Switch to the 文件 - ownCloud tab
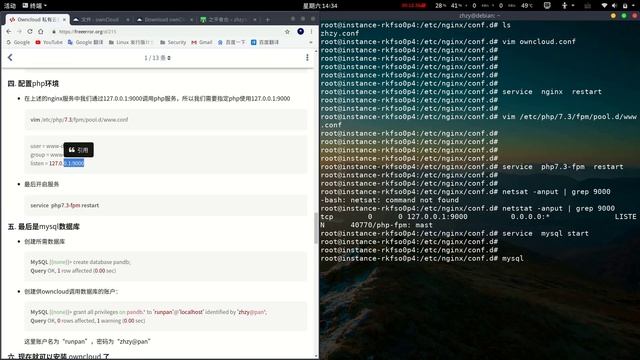 (100, 19)
